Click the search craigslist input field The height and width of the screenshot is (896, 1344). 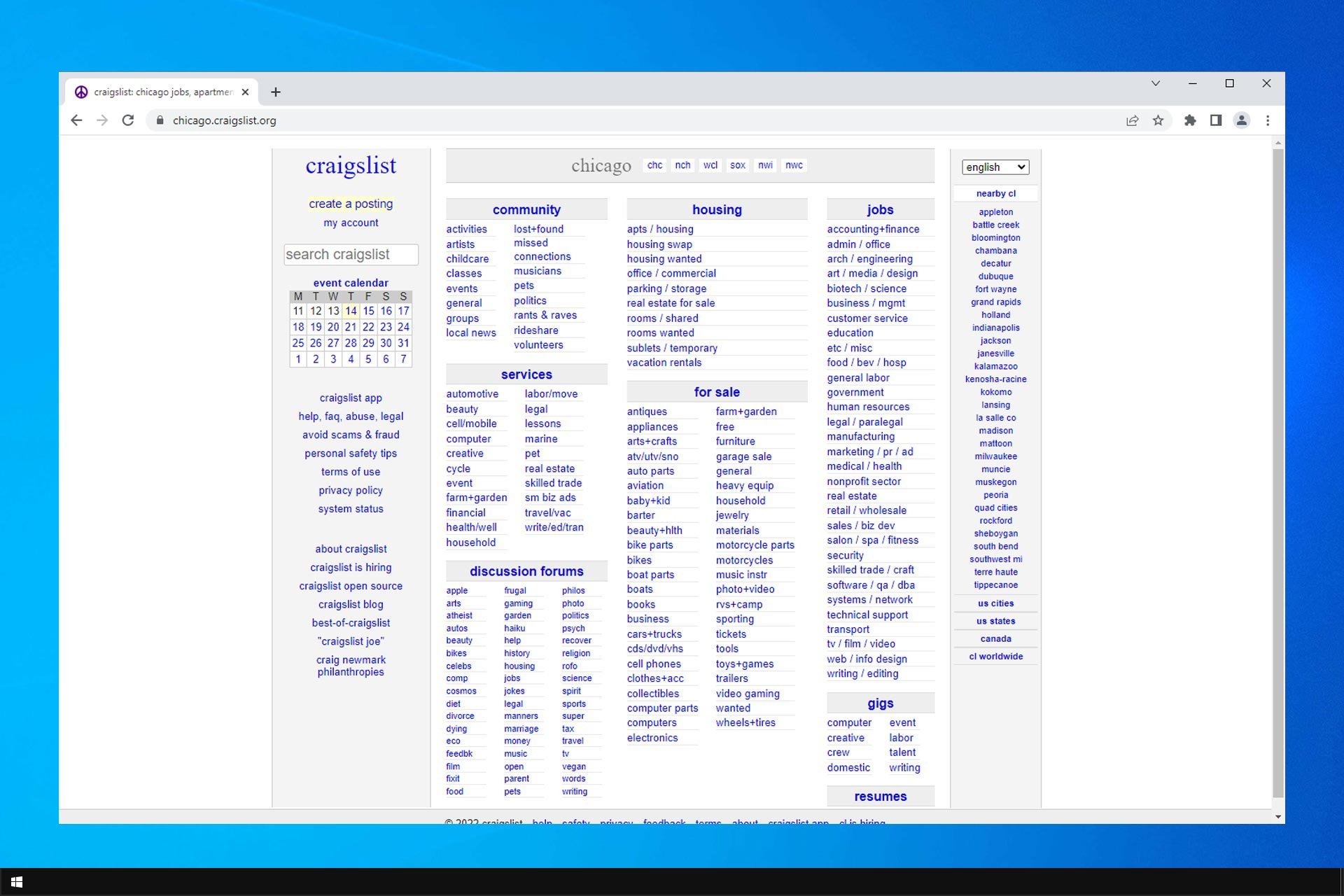coord(351,254)
